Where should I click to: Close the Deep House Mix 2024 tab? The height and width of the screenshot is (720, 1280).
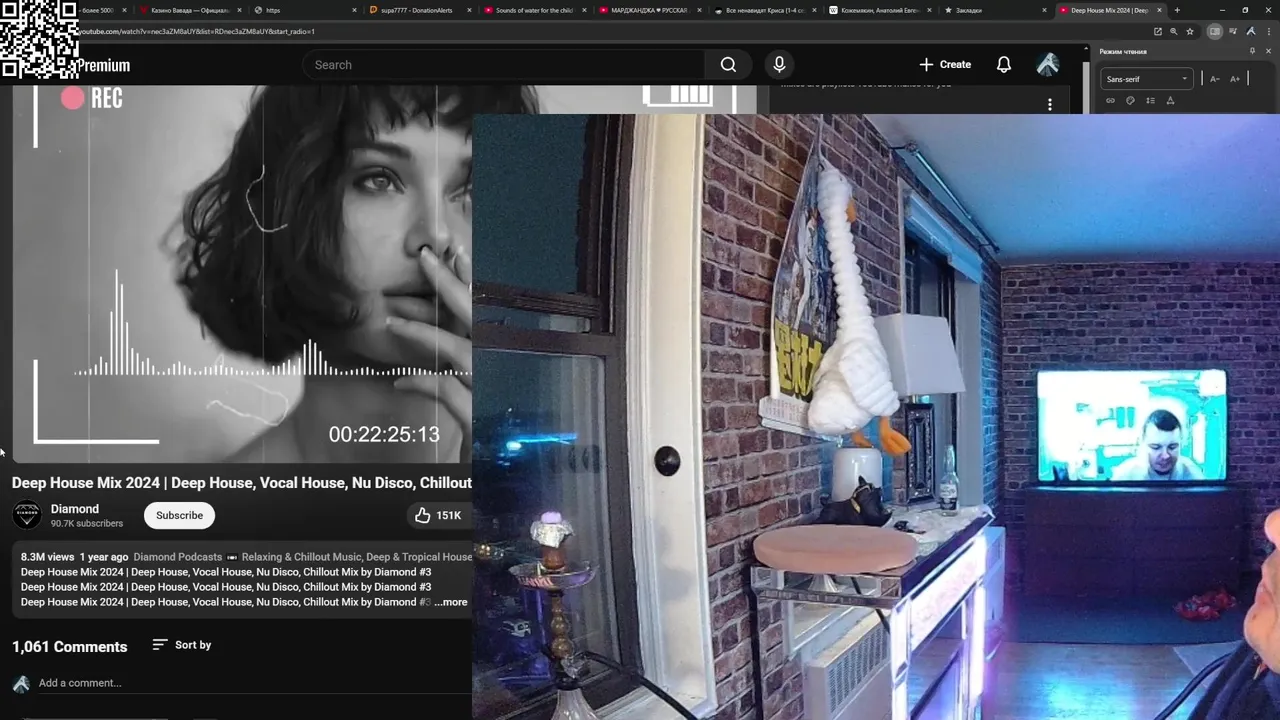click(1160, 10)
